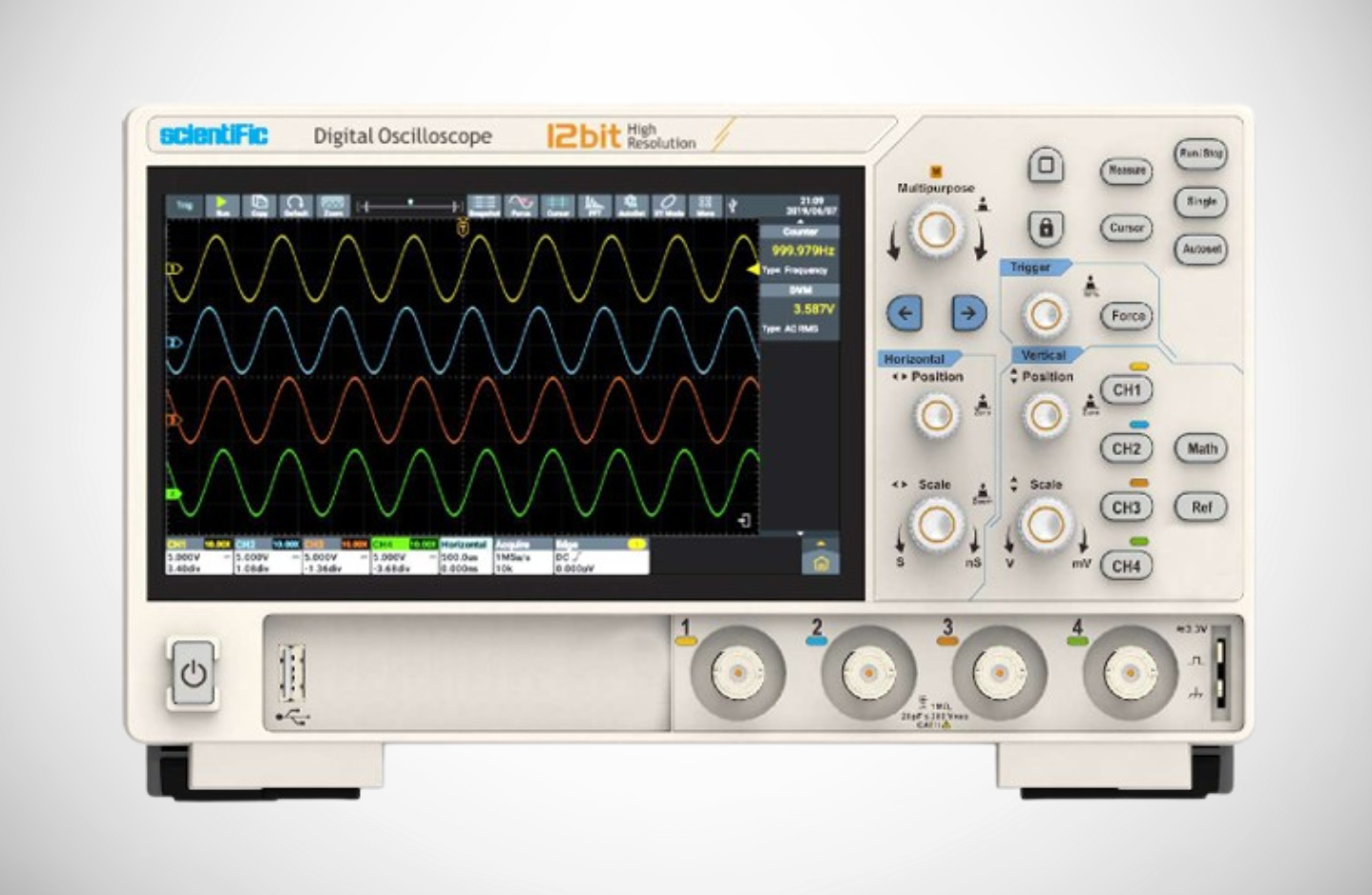
Task: Tap the Default reset icon on screen
Action: pos(296,206)
